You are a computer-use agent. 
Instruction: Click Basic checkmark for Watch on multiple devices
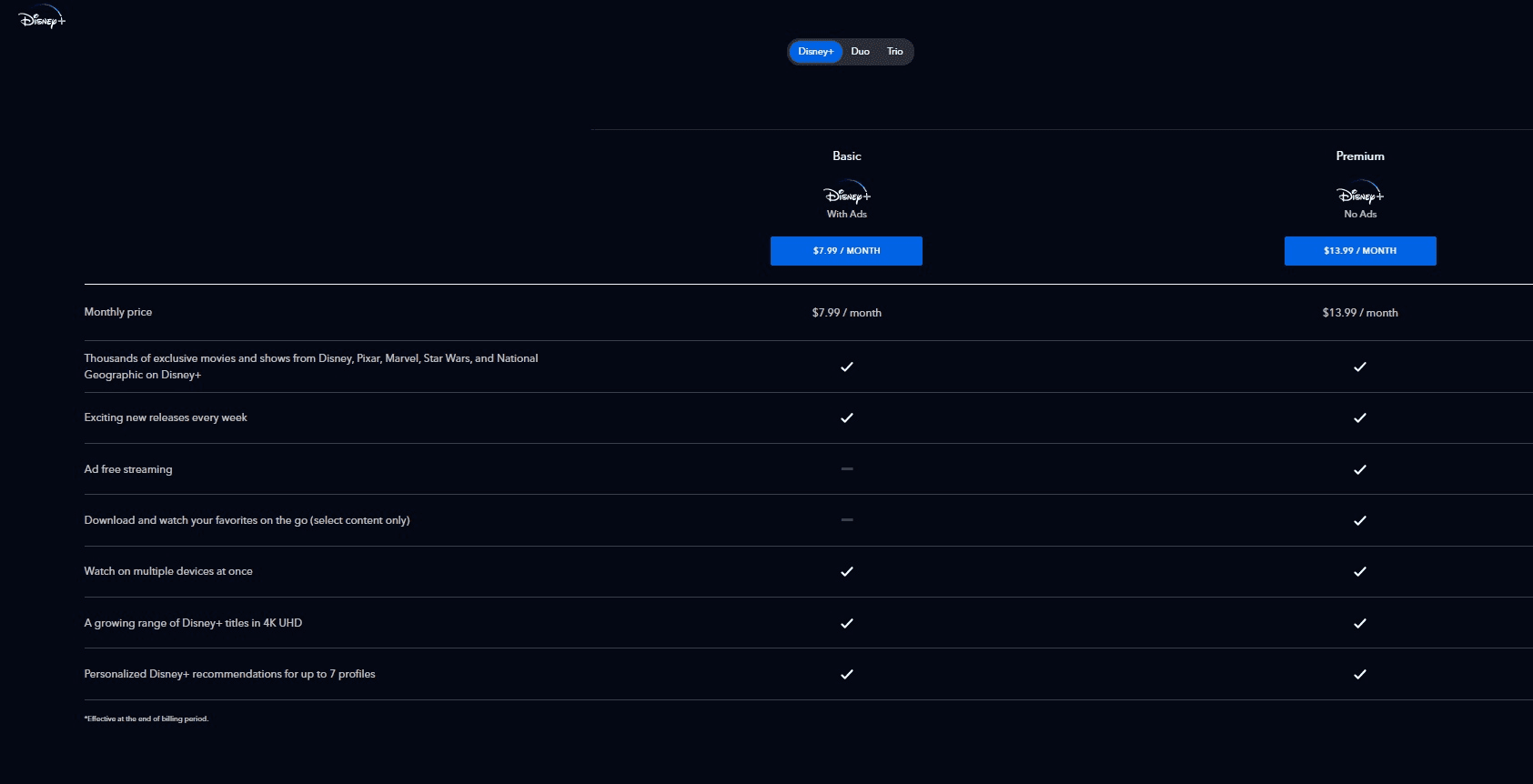(846, 571)
